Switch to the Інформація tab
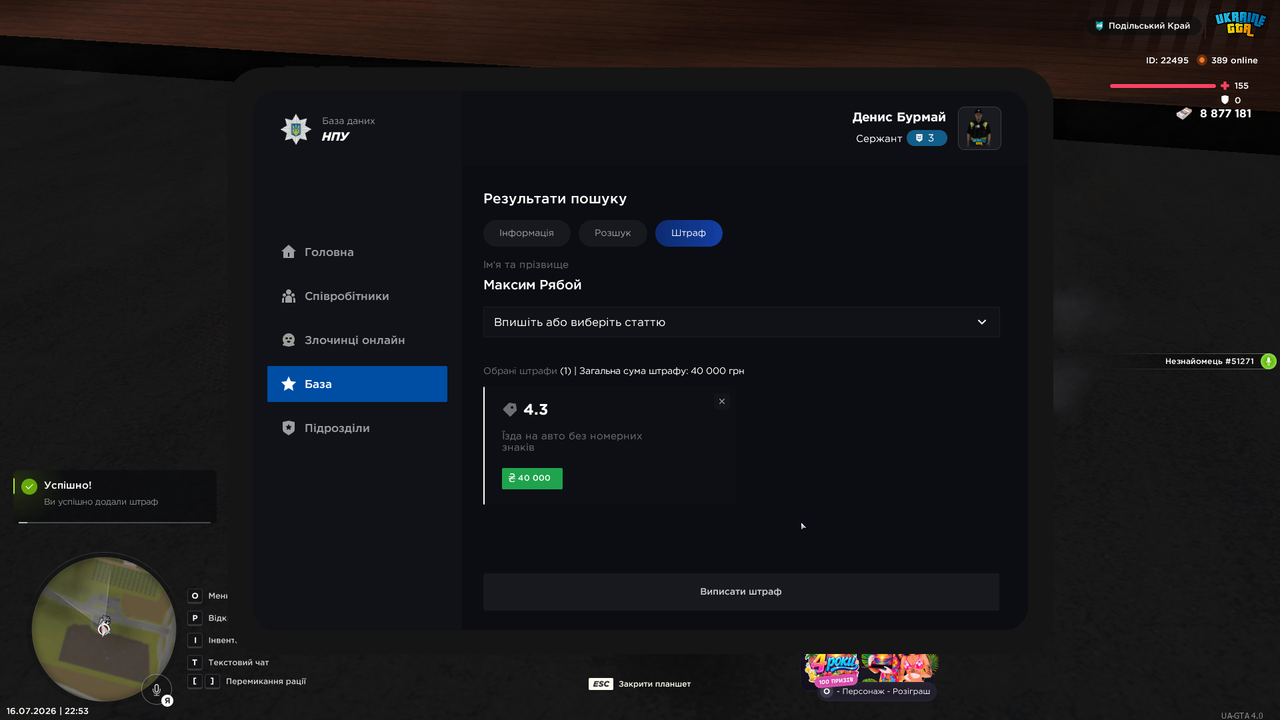This screenshot has height=720, width=1280. coord(526,233)
